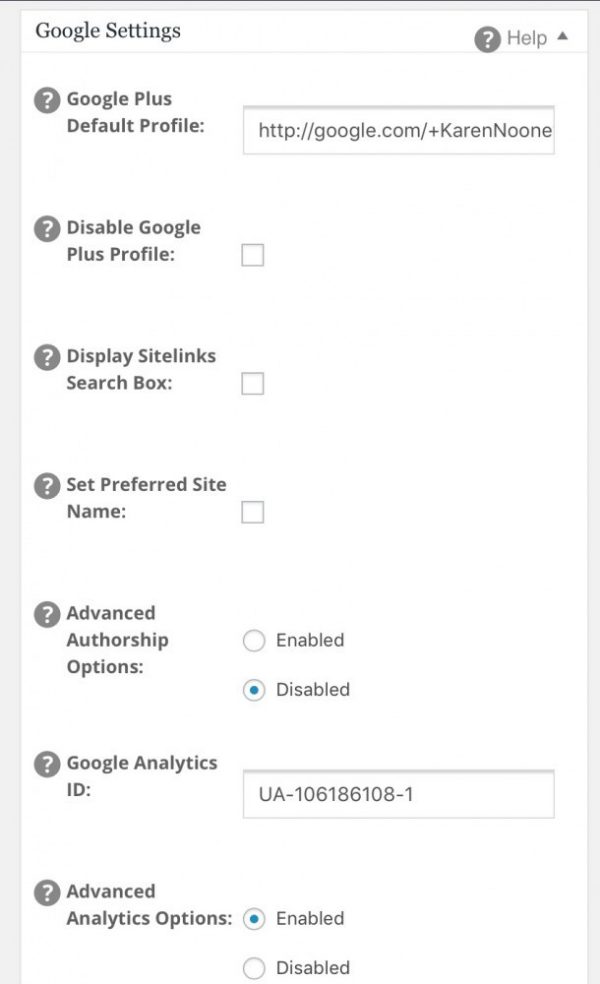This screenshot has width=600, height=984.
Task: Click inside the Google Plus Default Profile field
Action: [397, 131]
